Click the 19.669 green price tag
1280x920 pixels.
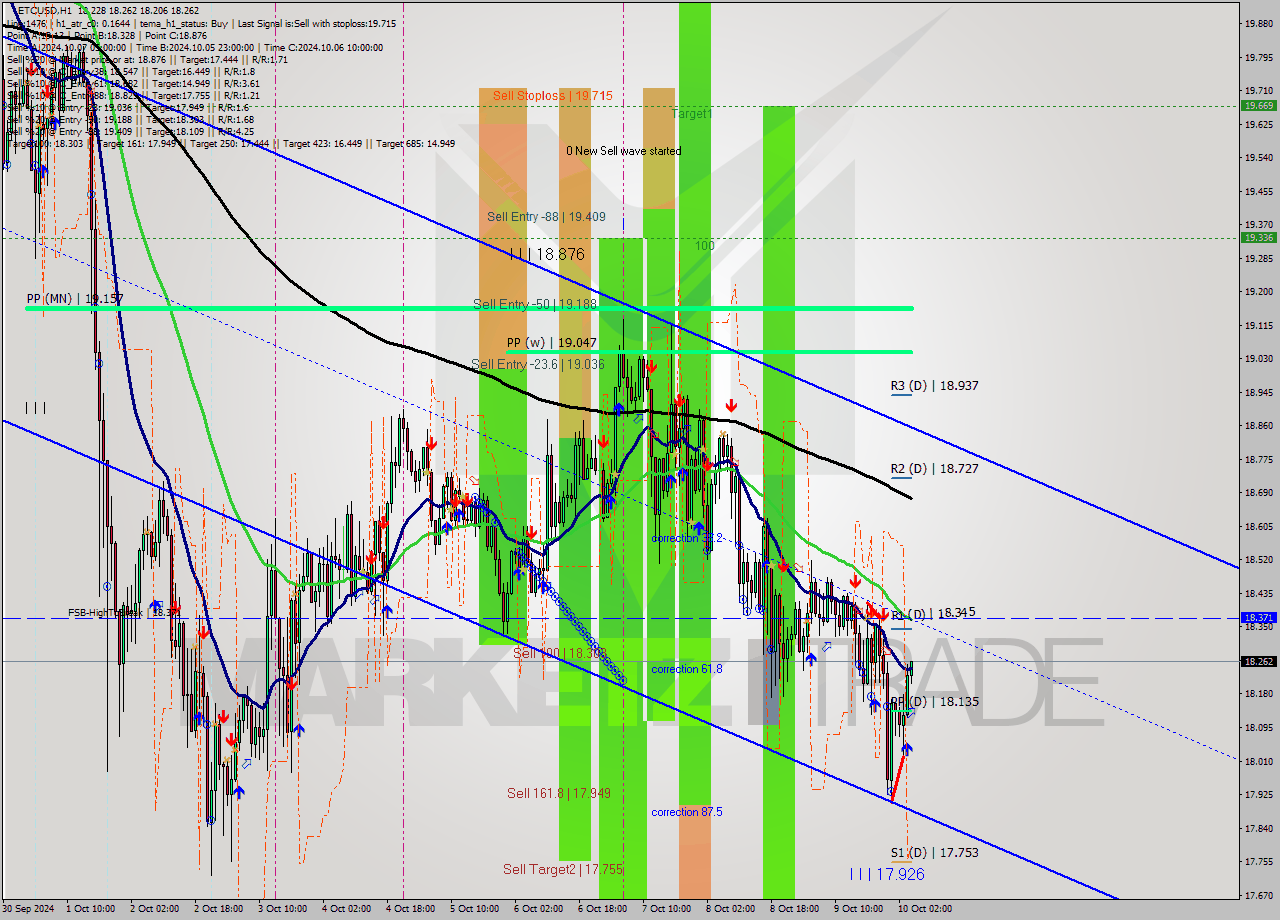pos(1258,105)
